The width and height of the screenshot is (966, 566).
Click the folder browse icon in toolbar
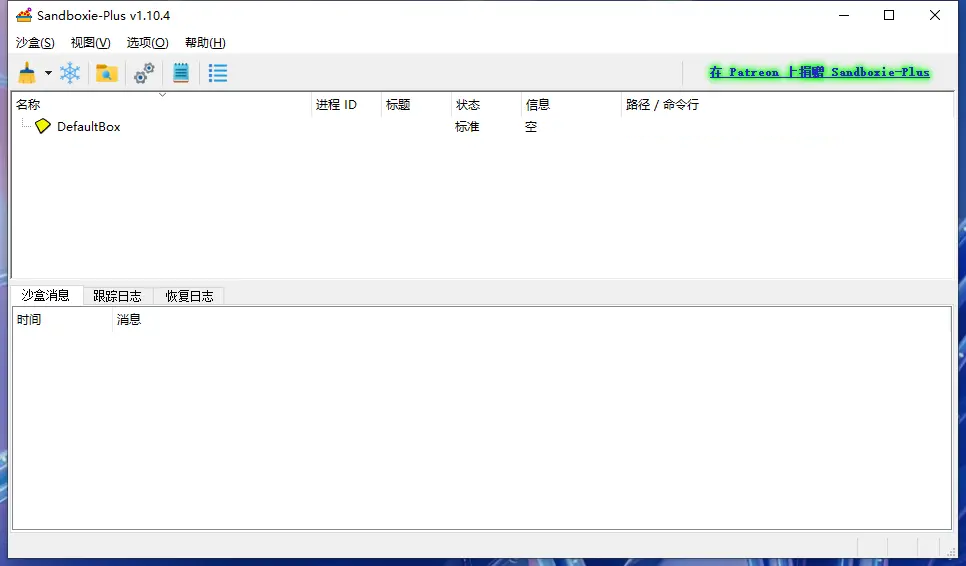tap(107, 73)
